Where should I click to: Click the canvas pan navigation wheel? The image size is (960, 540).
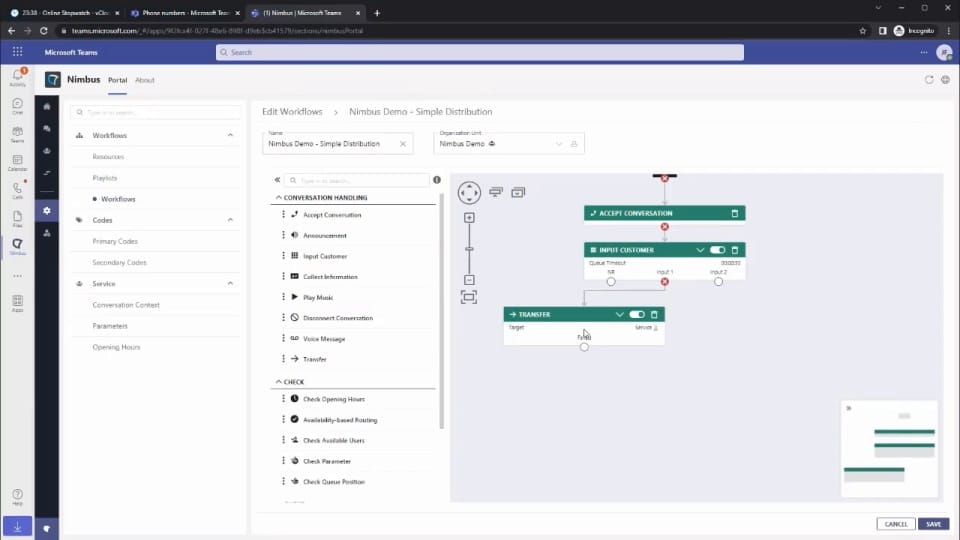point(469,193)
